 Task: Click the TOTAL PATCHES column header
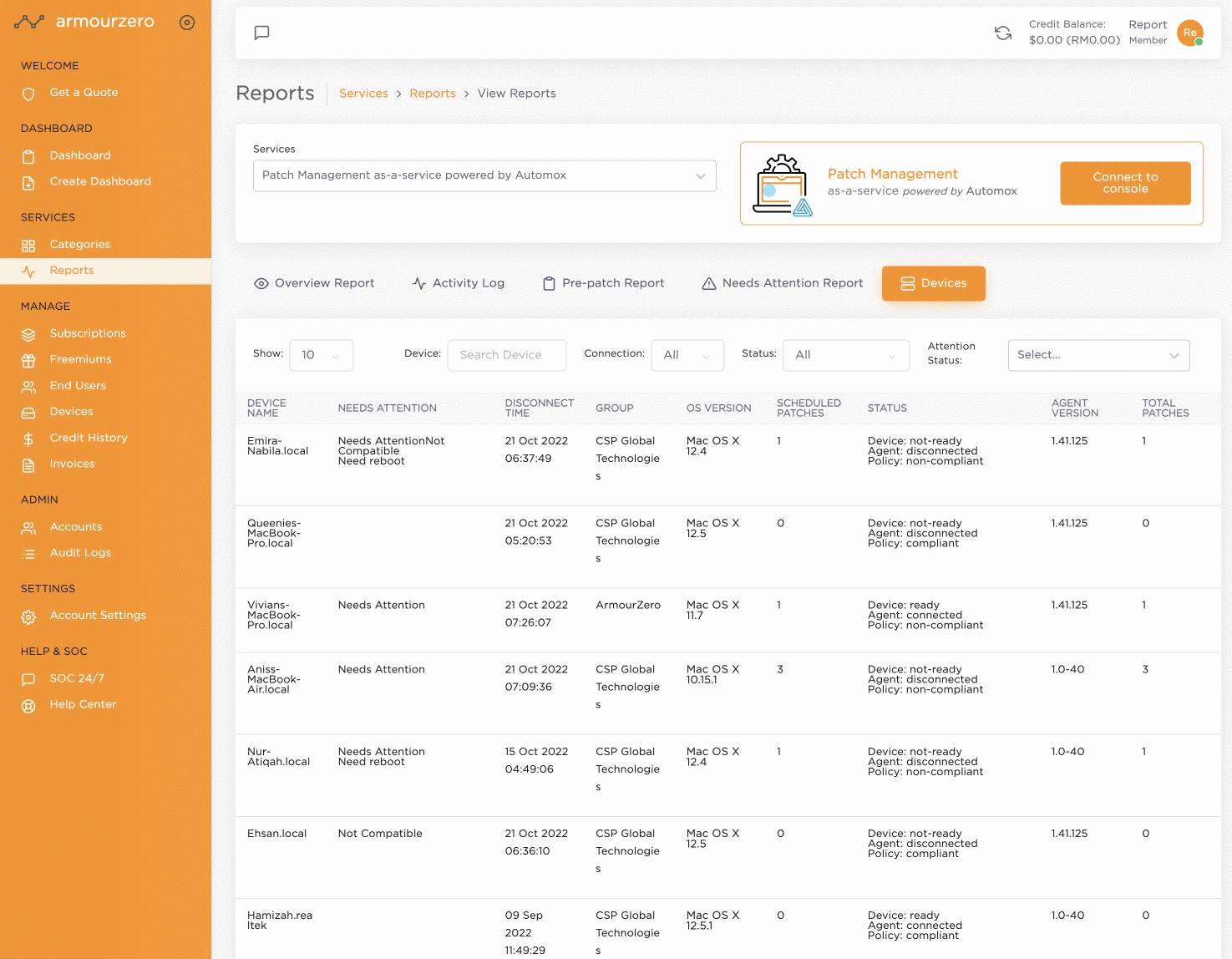tap(1165, 408)
